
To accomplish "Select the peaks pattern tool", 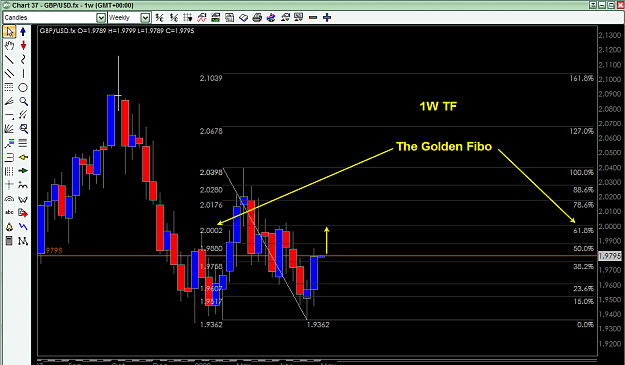I will (x=23, y=185).
